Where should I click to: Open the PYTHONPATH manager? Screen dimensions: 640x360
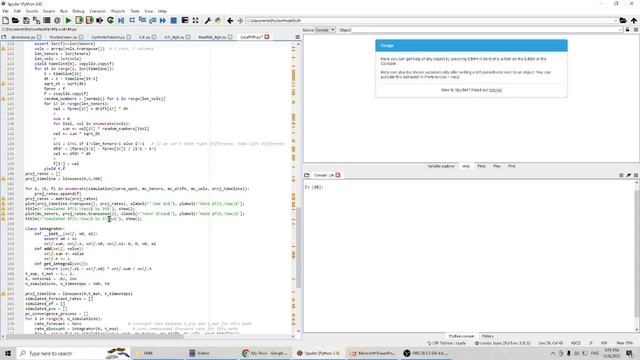pyautogui.click(x=218, y=20)
